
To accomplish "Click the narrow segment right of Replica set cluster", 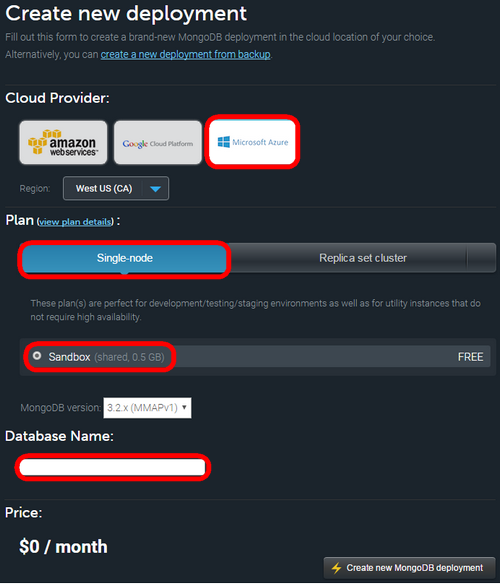I will click(x=481, y=258).
